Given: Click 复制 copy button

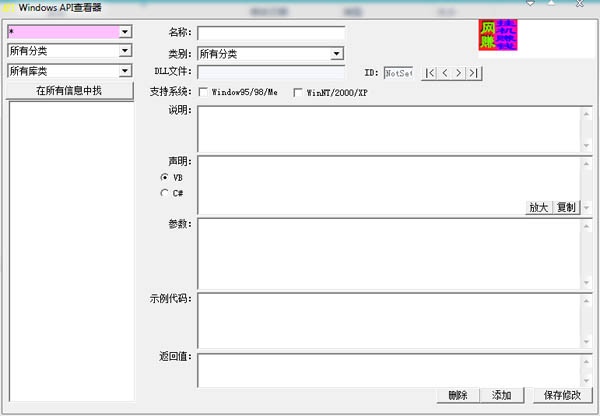Looking at the screenshot, I should (x=566, y=207).
